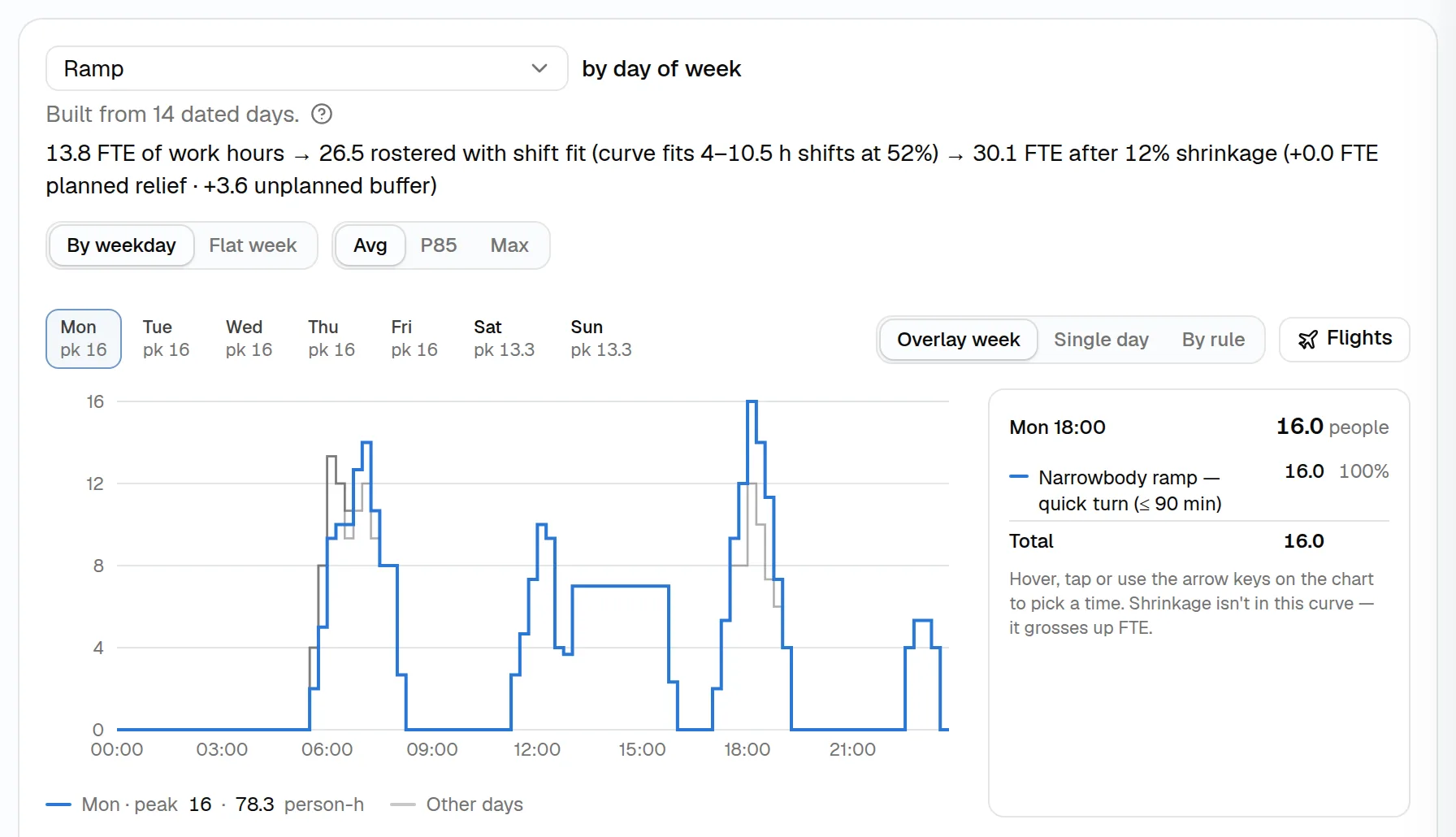1456x837 pixels.
Task: Click the 'Built from 14 dated days.' text
Action: click(x=172, y=114)
